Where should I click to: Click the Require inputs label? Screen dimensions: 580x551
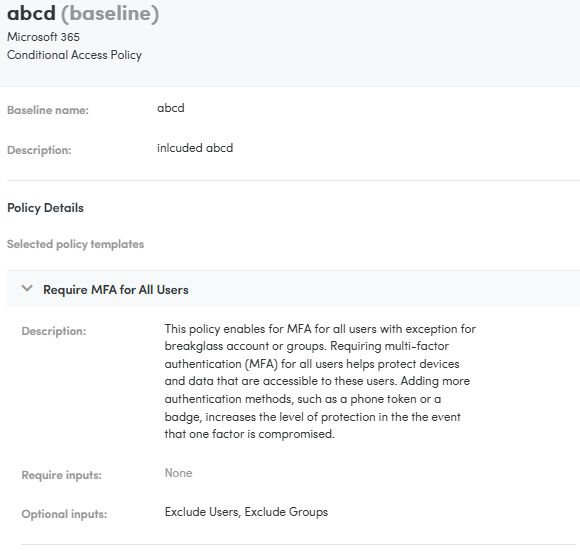[x=61, y=475]
